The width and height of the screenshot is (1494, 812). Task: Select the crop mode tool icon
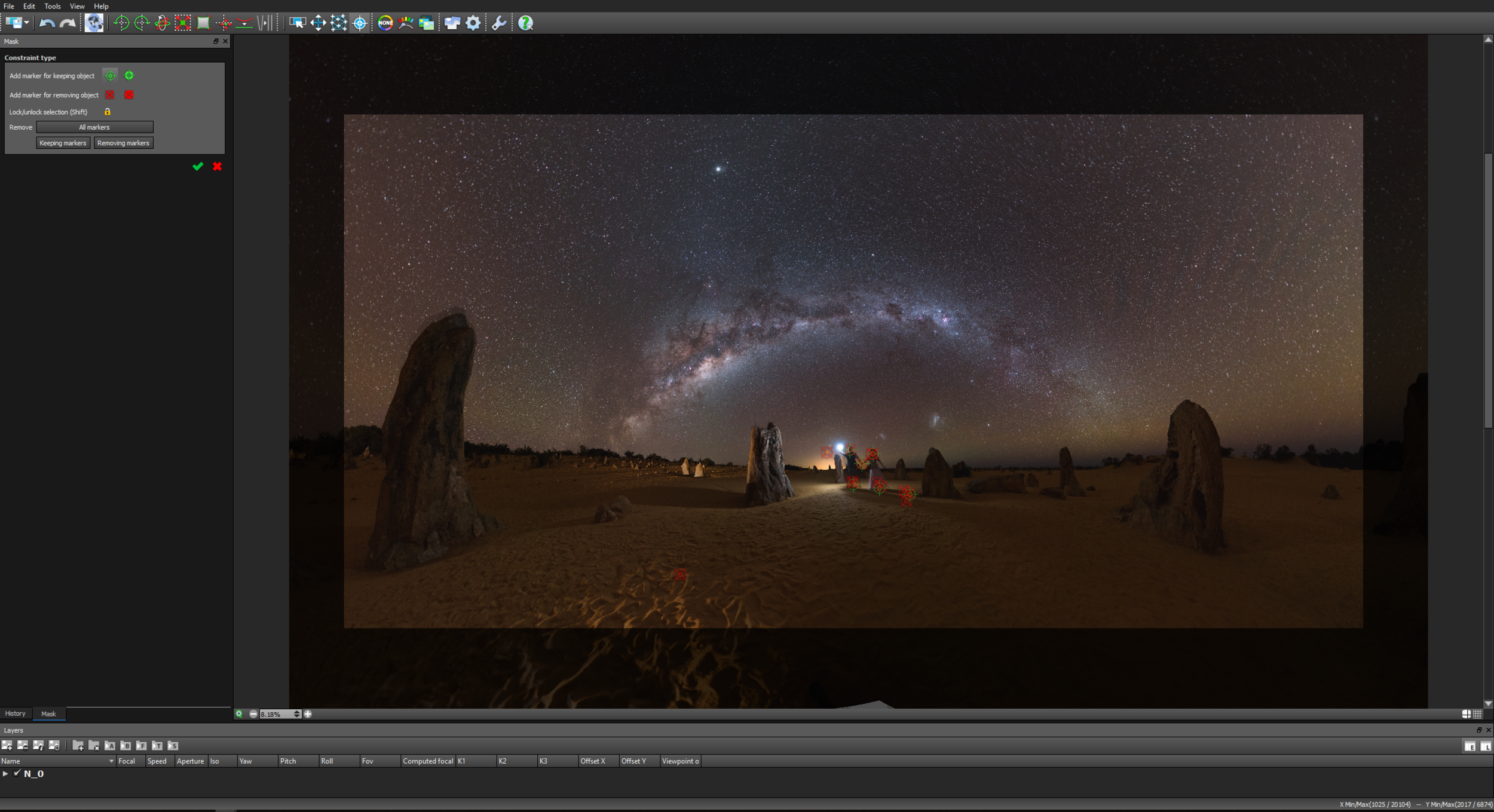[203, 23]
